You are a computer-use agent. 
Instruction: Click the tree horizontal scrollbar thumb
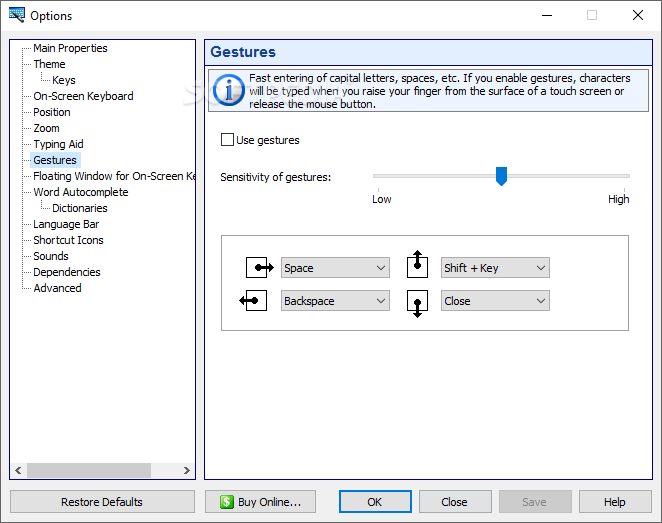(89, 470)
